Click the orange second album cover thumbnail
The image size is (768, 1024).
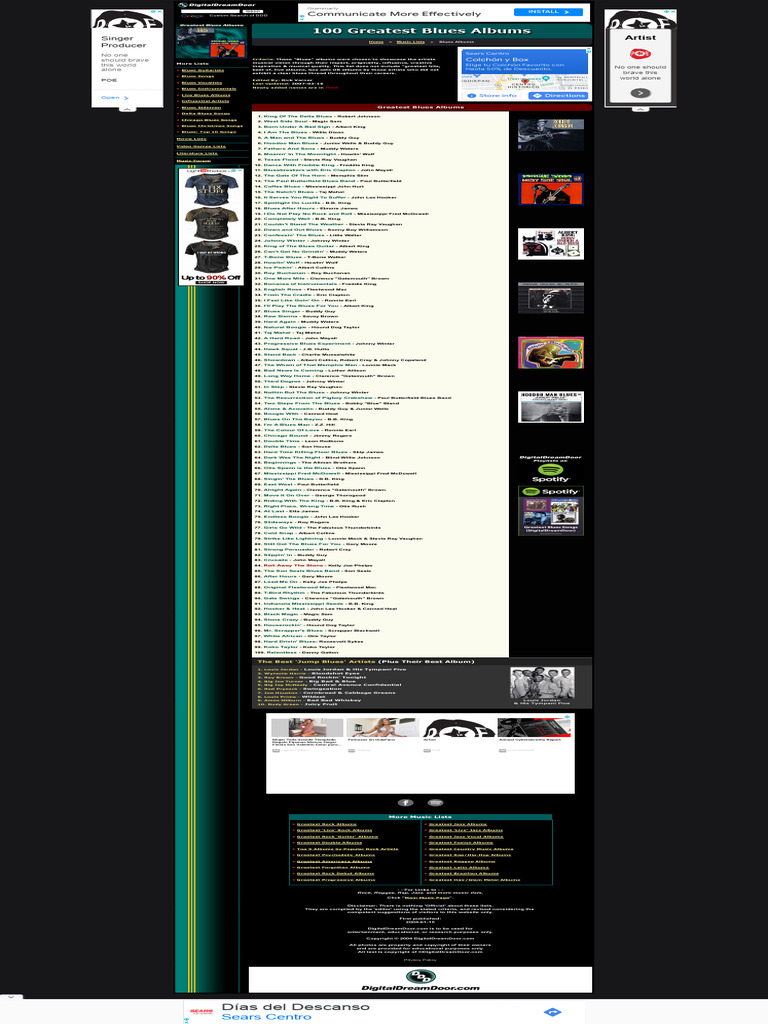click(551, 189)
